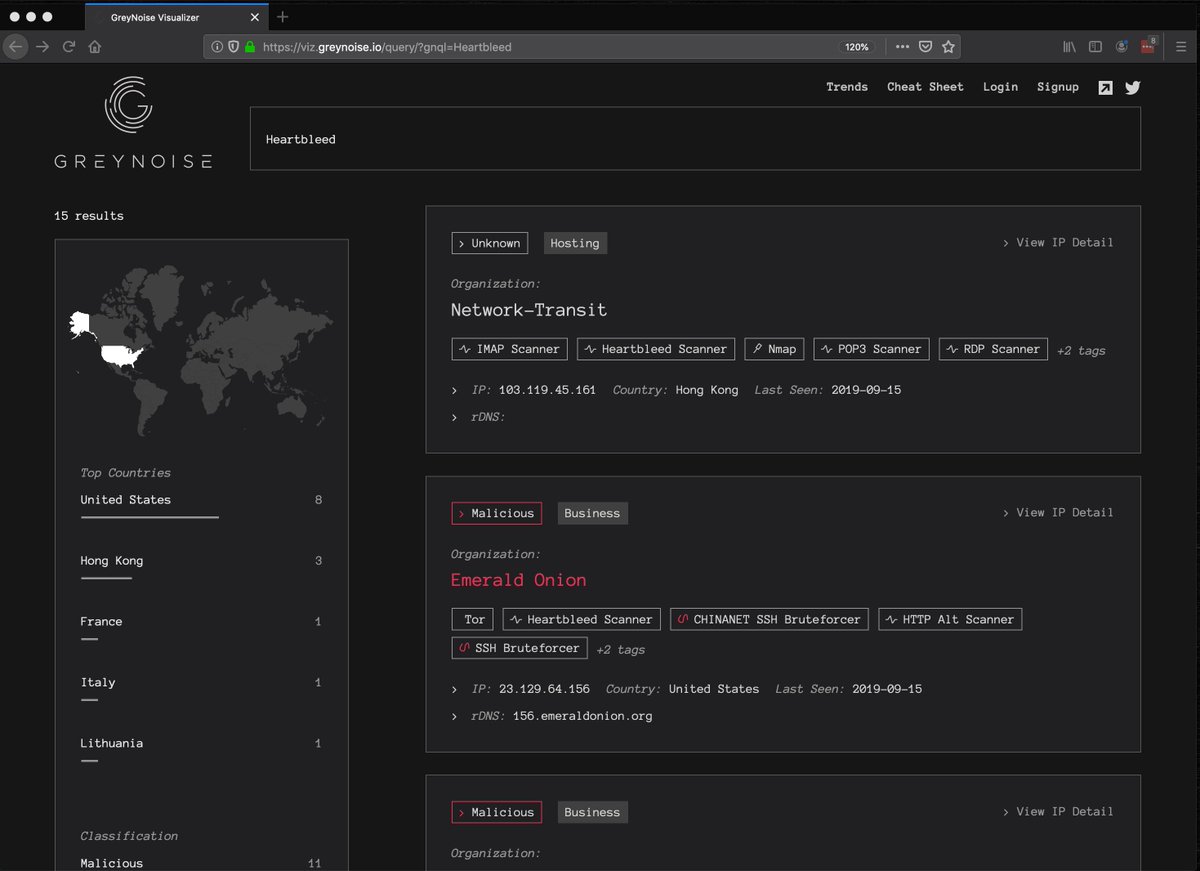Click the green padlock icon
Screen dimensions: 1200x871
pyautogui.click(x=250, y=47)
